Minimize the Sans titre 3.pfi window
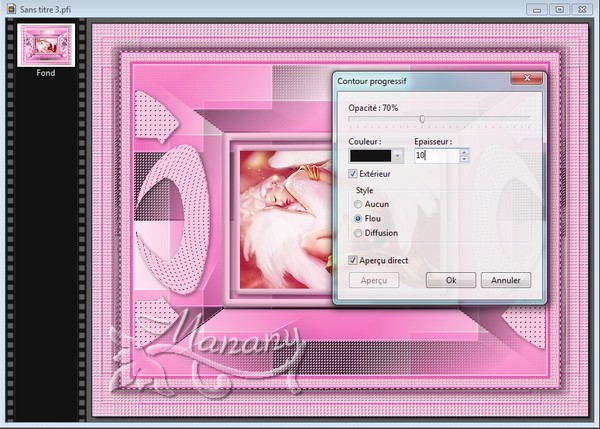This screenshot has height=429, width=600. (537, 10)
